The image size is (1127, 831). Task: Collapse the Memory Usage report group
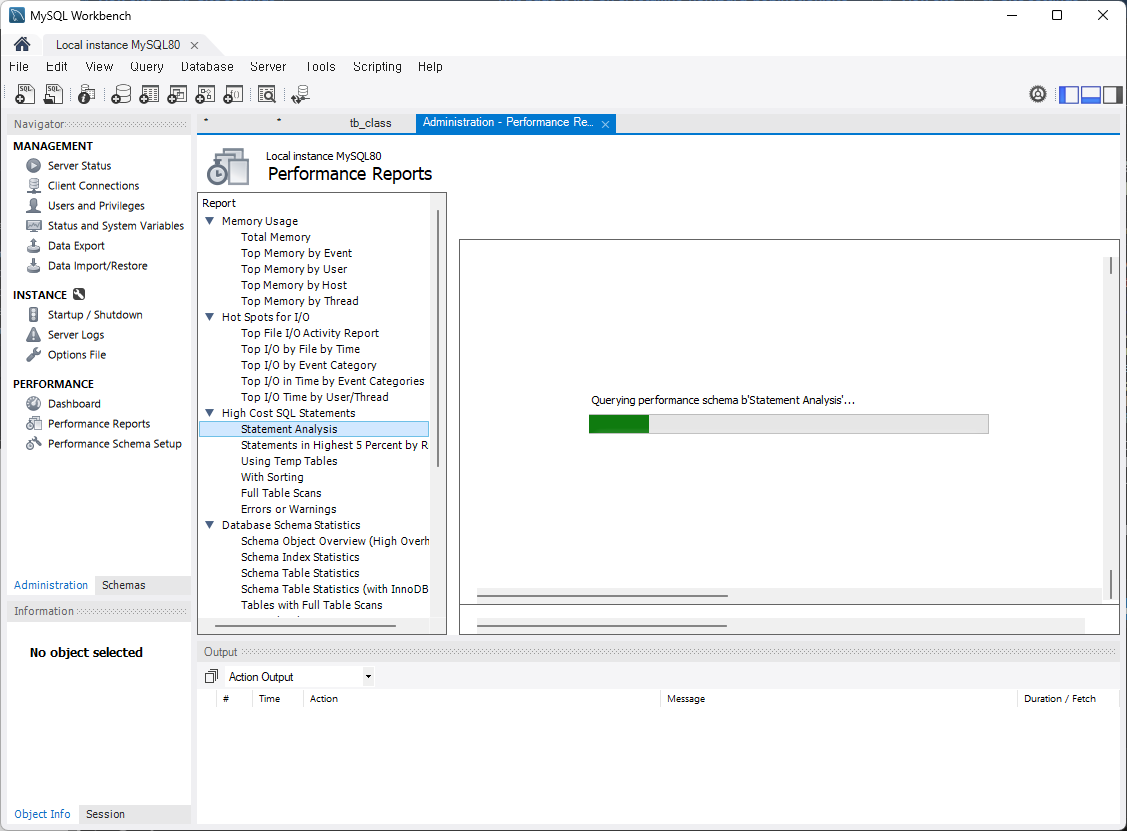(210, 221)
